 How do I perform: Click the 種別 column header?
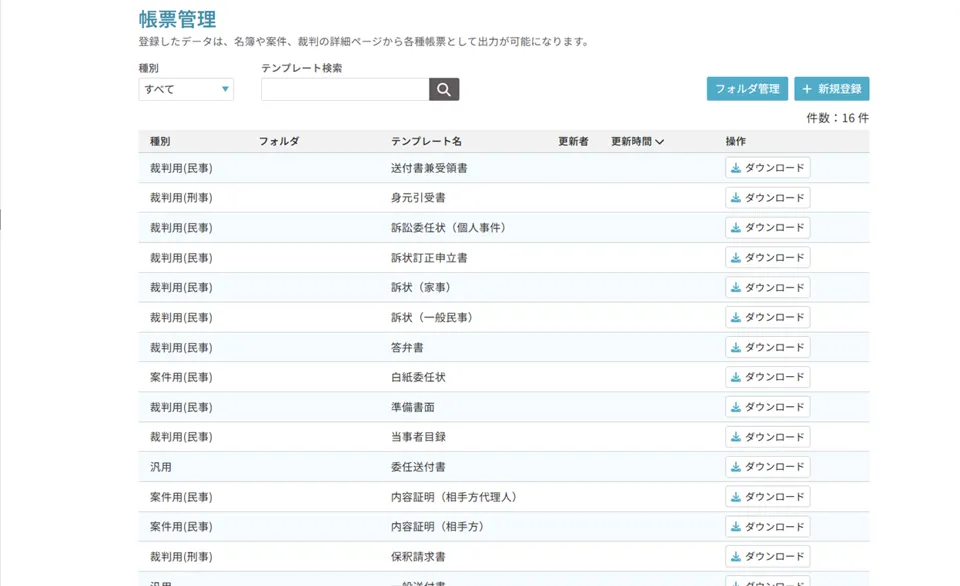tap(160, 141)
